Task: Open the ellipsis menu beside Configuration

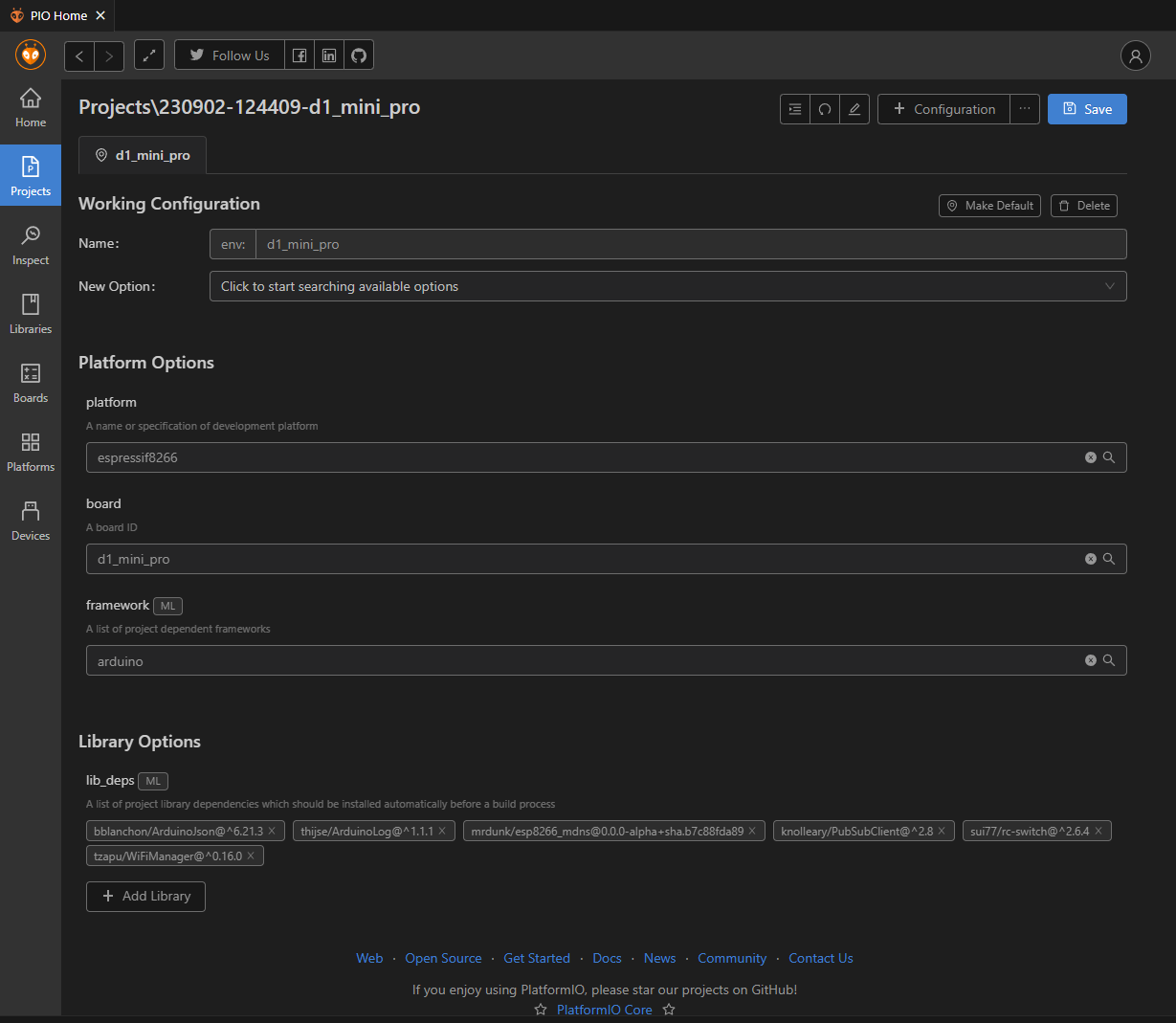Action: click(1024, 109)
